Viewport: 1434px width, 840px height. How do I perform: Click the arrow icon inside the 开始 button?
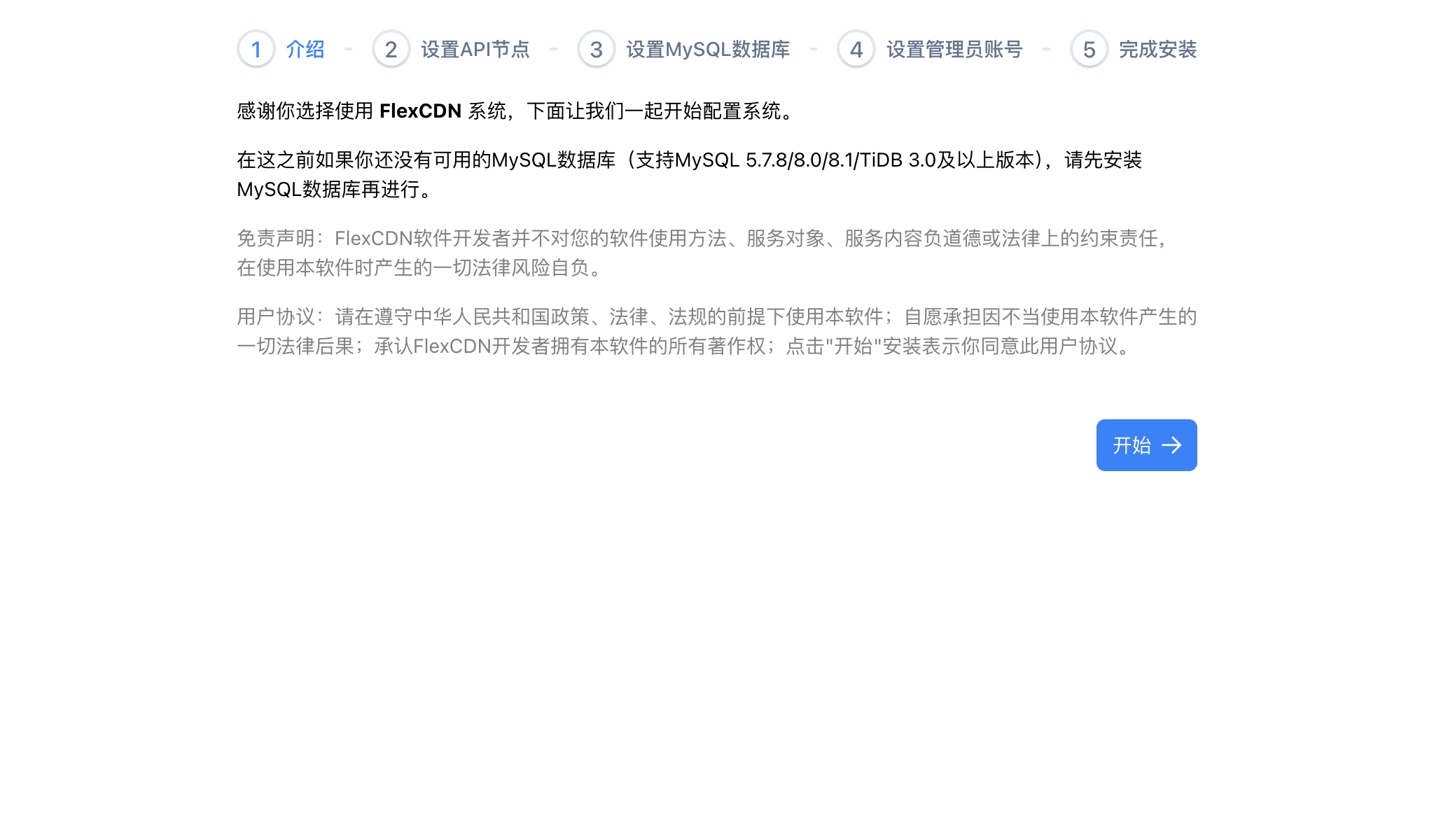coord(1171,445)
